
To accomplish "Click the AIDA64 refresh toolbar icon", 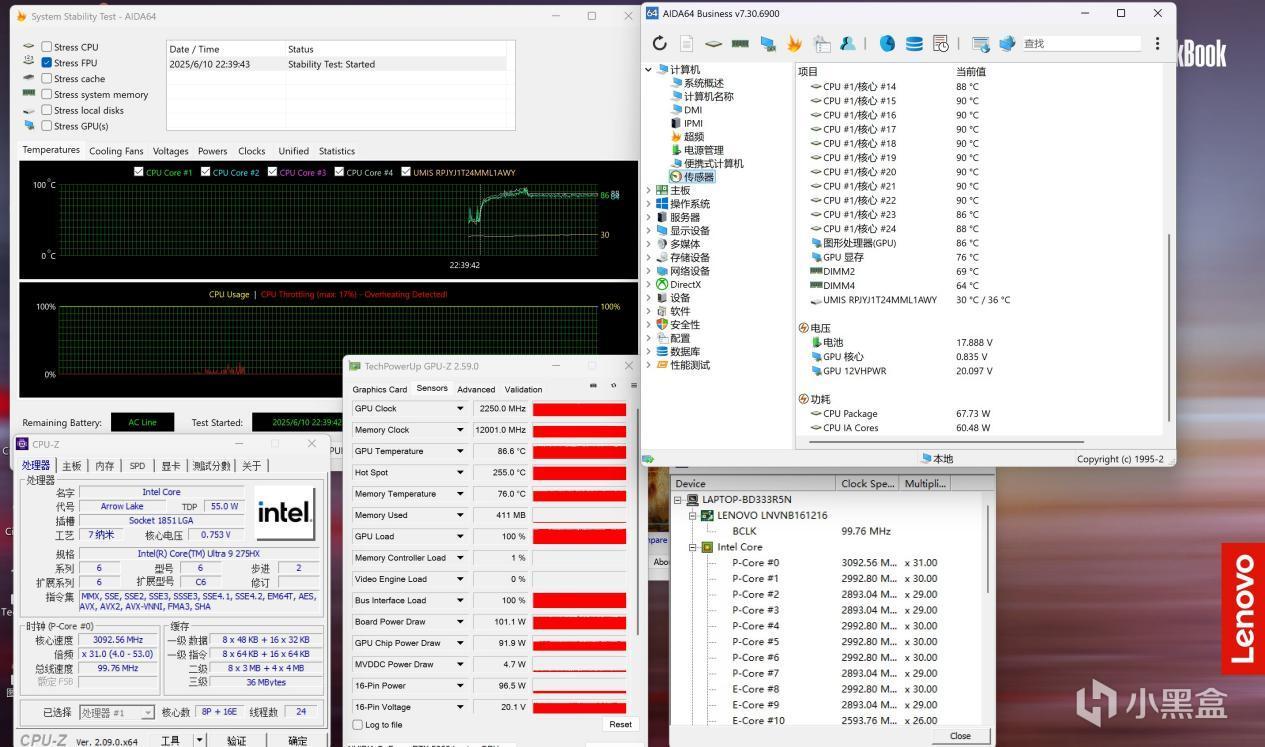I will tap(659, 43).
